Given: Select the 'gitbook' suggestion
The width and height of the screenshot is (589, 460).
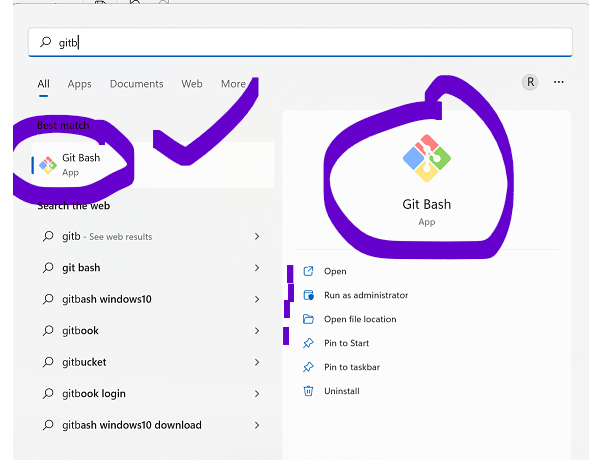Looking at the screenshot, I should (x=153, y=331).
